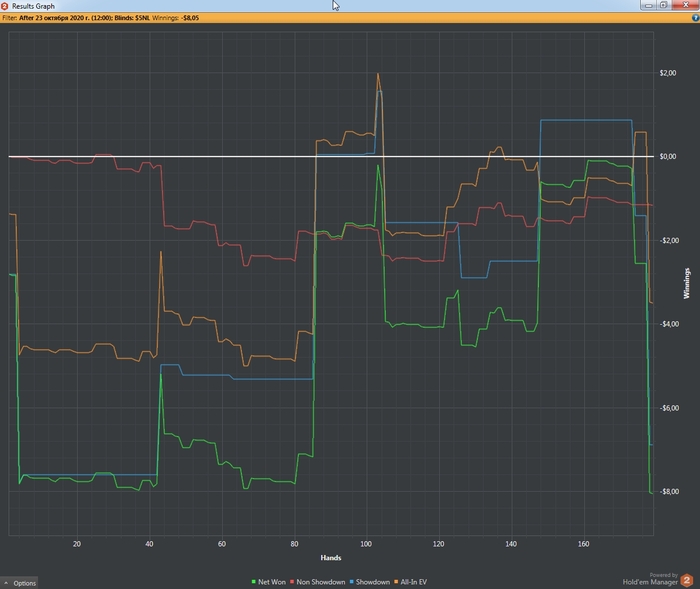
Task: Toggle the Net Won legend entry
Action: click(269, 582)
